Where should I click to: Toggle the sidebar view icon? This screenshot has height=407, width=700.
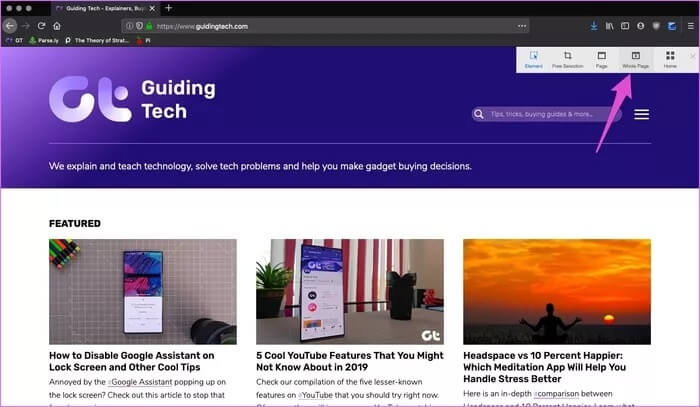coord(625,26)
